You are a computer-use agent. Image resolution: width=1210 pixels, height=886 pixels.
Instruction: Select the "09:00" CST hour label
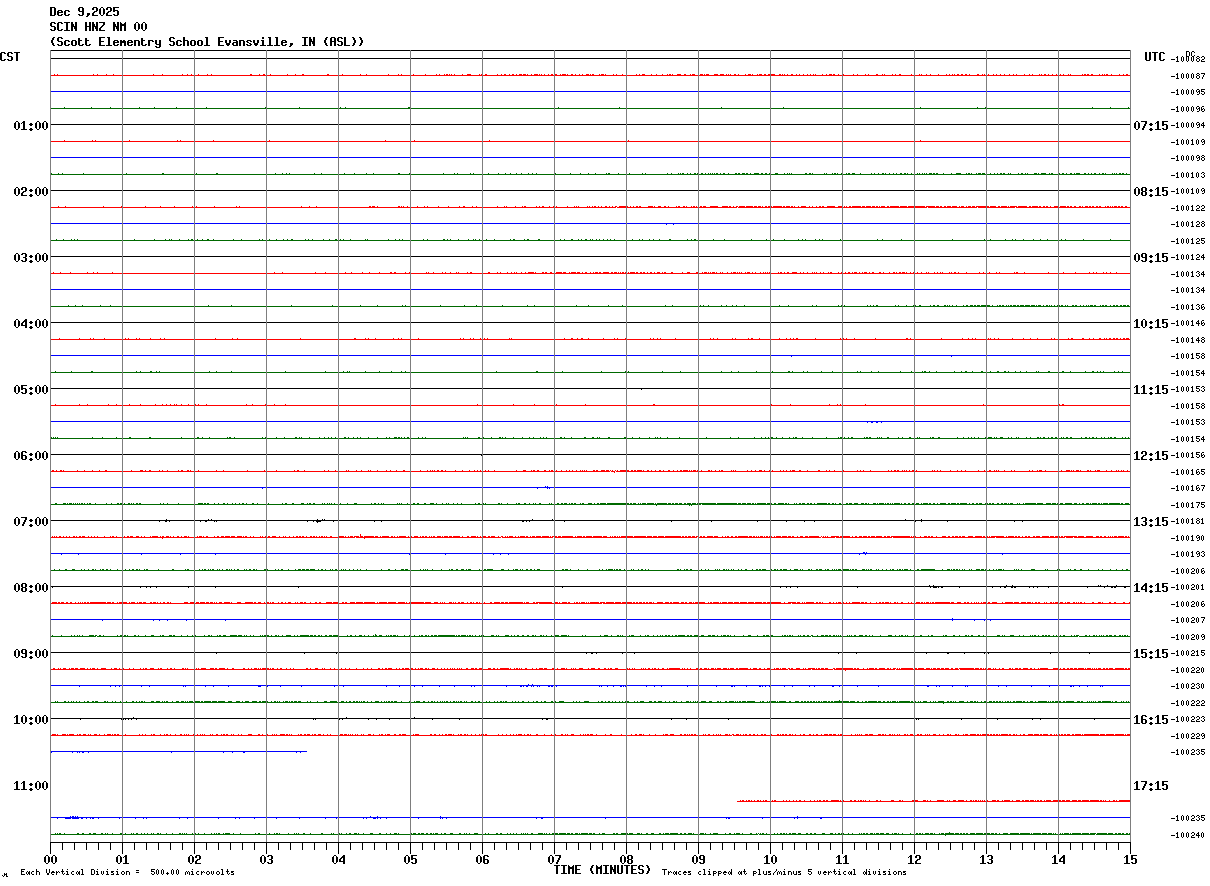coord(31,654)
